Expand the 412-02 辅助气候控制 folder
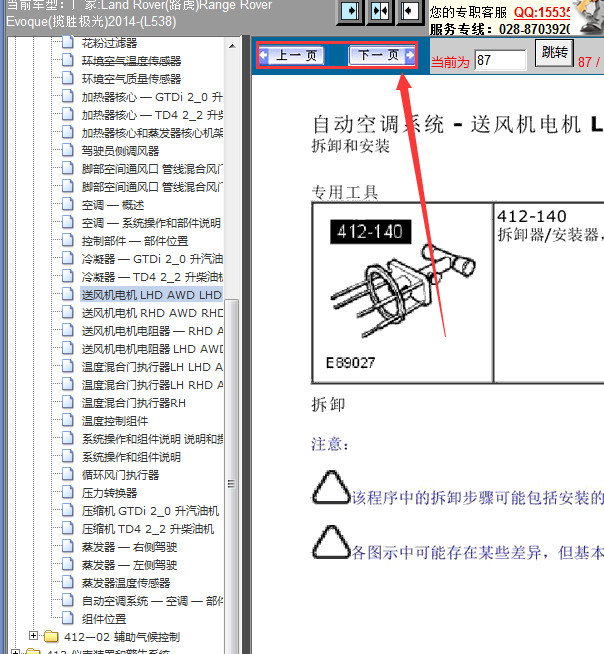The image size is (604, 654). 33,635
